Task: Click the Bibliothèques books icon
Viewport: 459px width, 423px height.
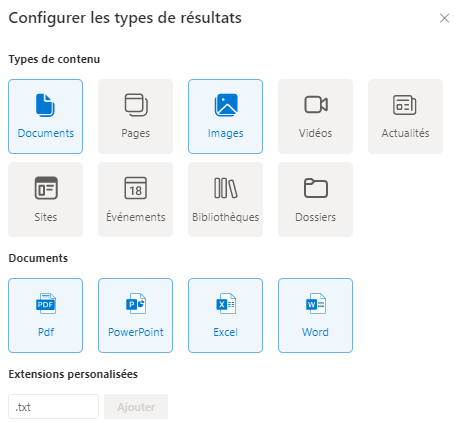Action: pyautogui.click(x=226, y=188)
